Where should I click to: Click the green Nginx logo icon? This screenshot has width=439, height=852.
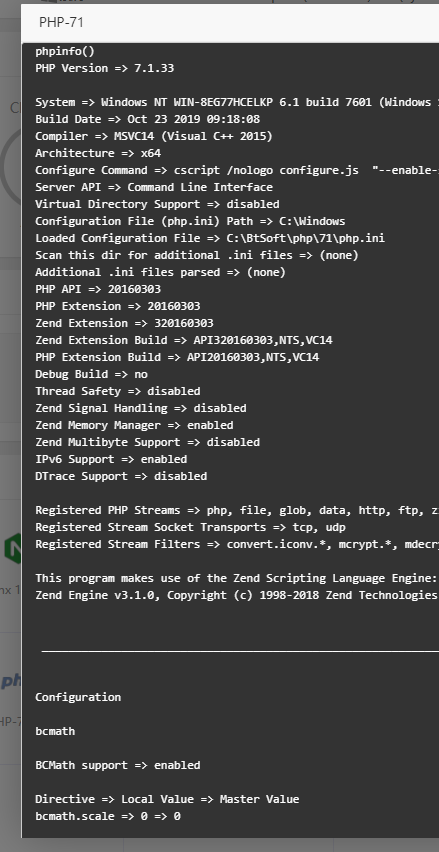pos(13,547)
